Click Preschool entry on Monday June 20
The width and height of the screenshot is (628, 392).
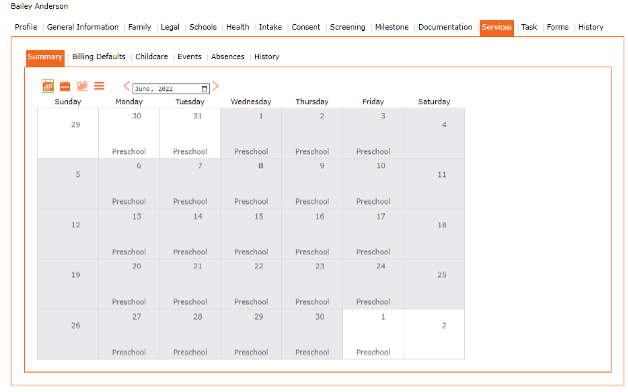coord(129,302)
